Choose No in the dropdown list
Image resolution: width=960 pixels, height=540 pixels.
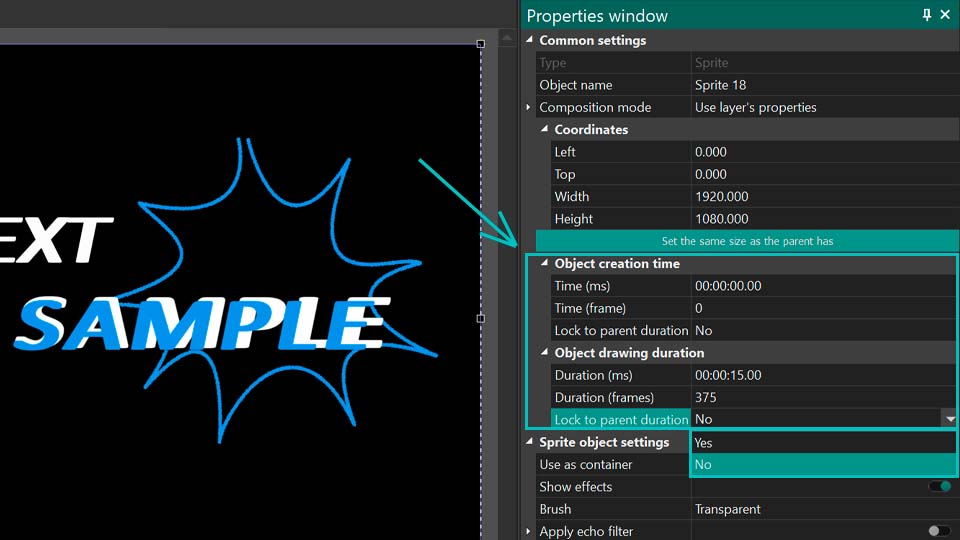pyautogui.click(x=823, y=465)
